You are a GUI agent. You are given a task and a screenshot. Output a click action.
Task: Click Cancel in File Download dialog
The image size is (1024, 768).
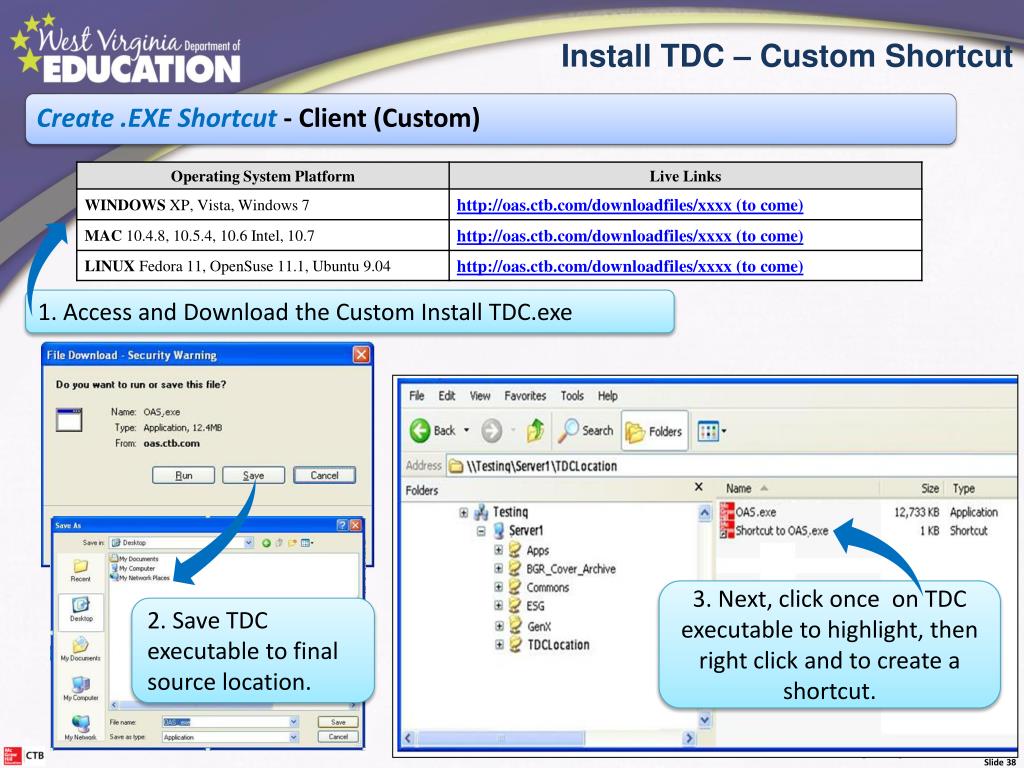point(324,475)
